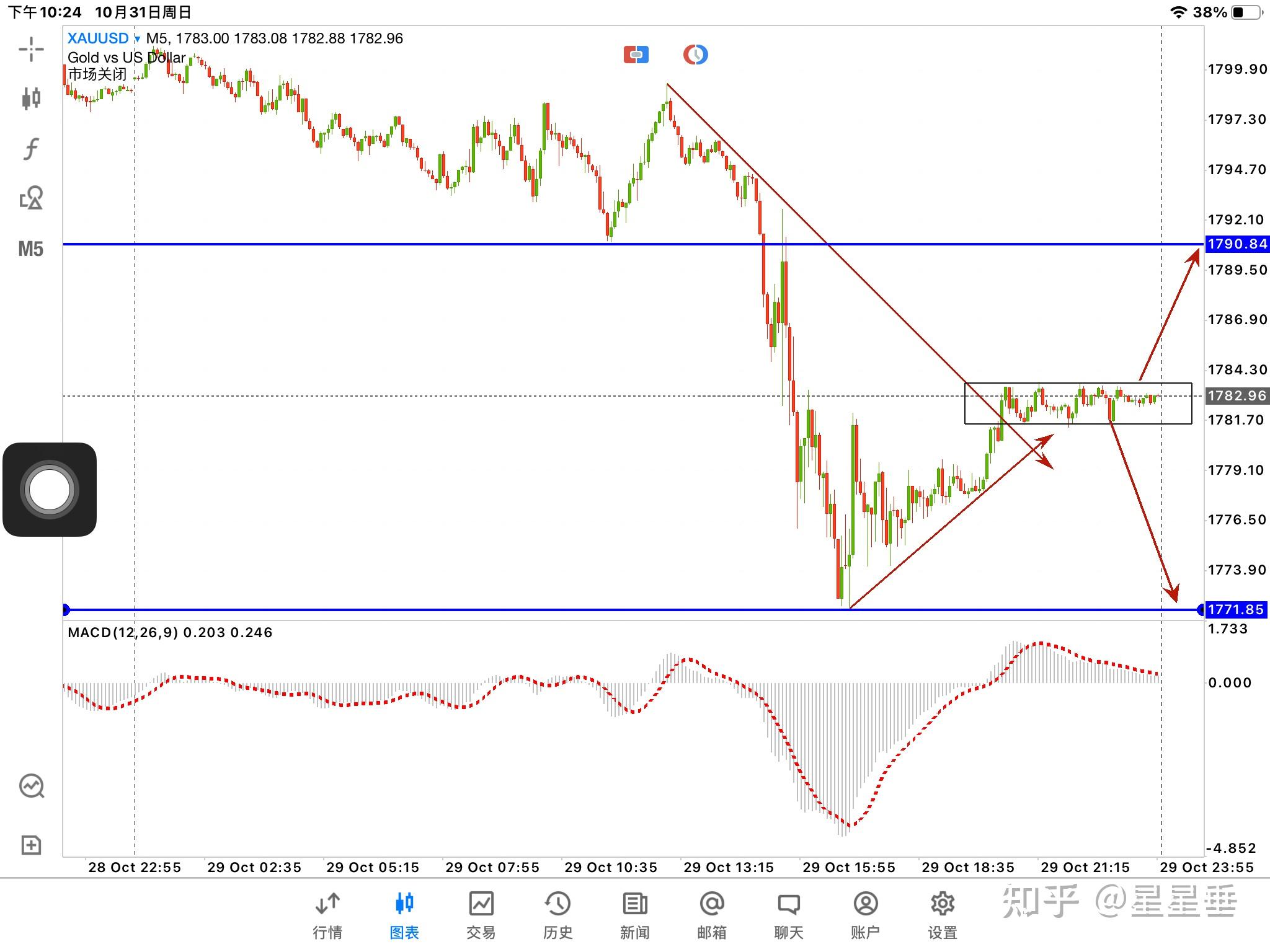Tap current price label 1782.96

click(x=1237, y=395)
